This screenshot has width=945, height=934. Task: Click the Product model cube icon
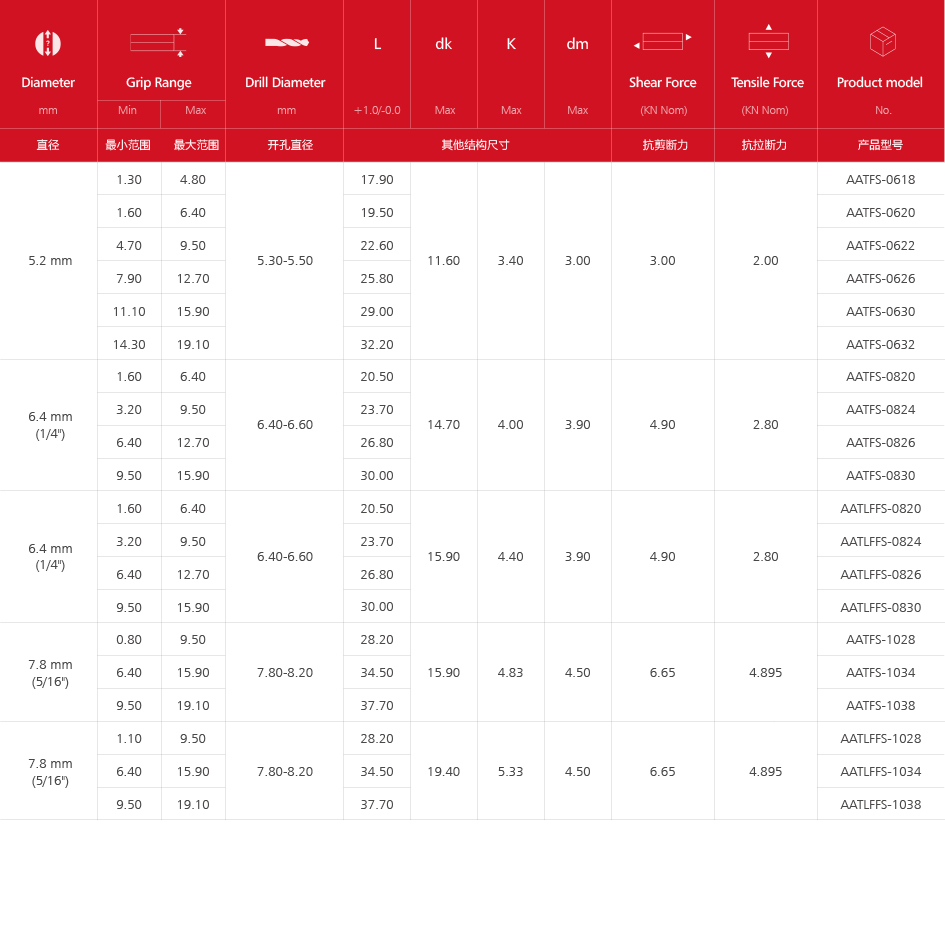click(882, 42)
